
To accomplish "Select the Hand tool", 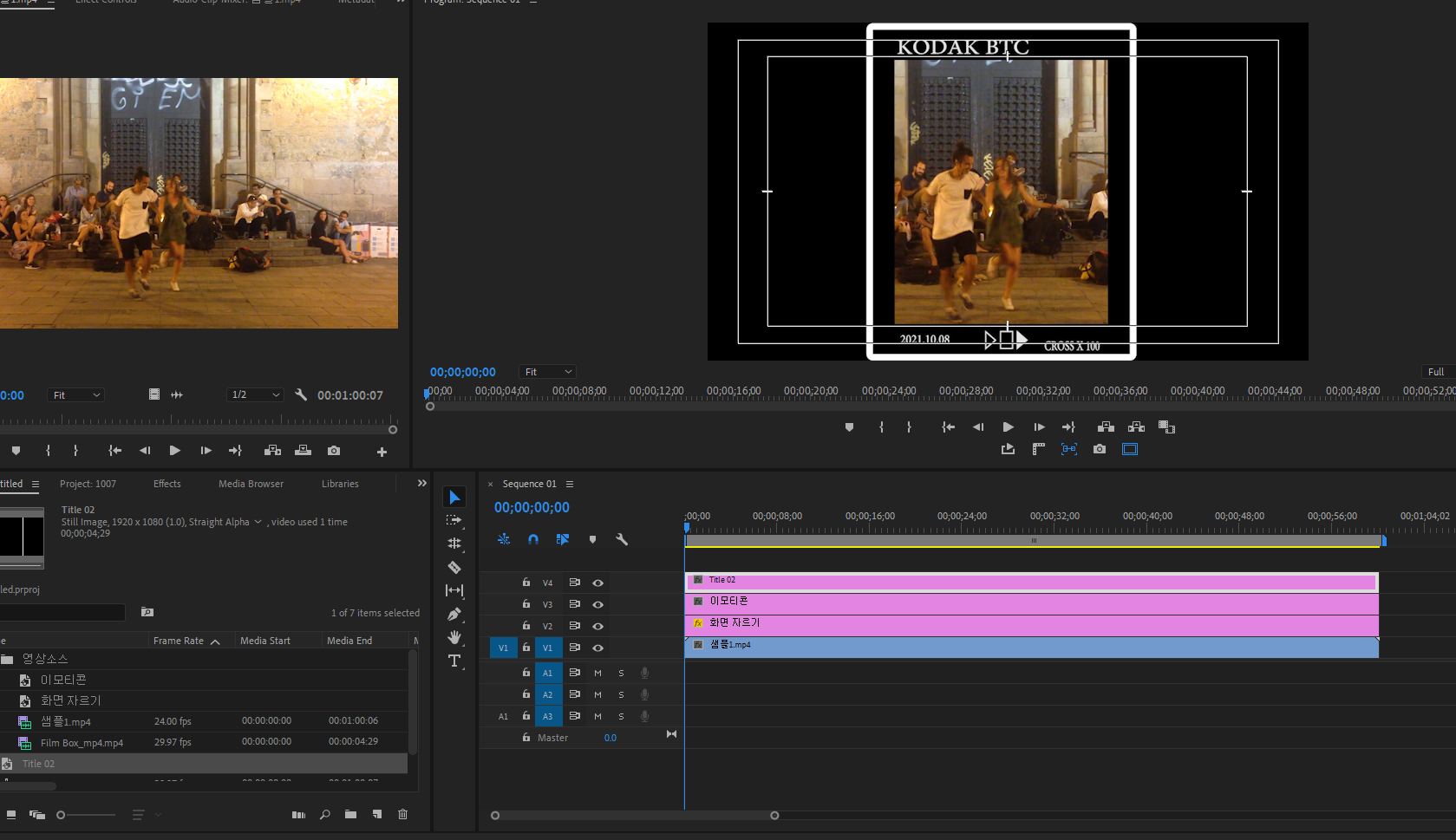I will click(x=454, y=638).
